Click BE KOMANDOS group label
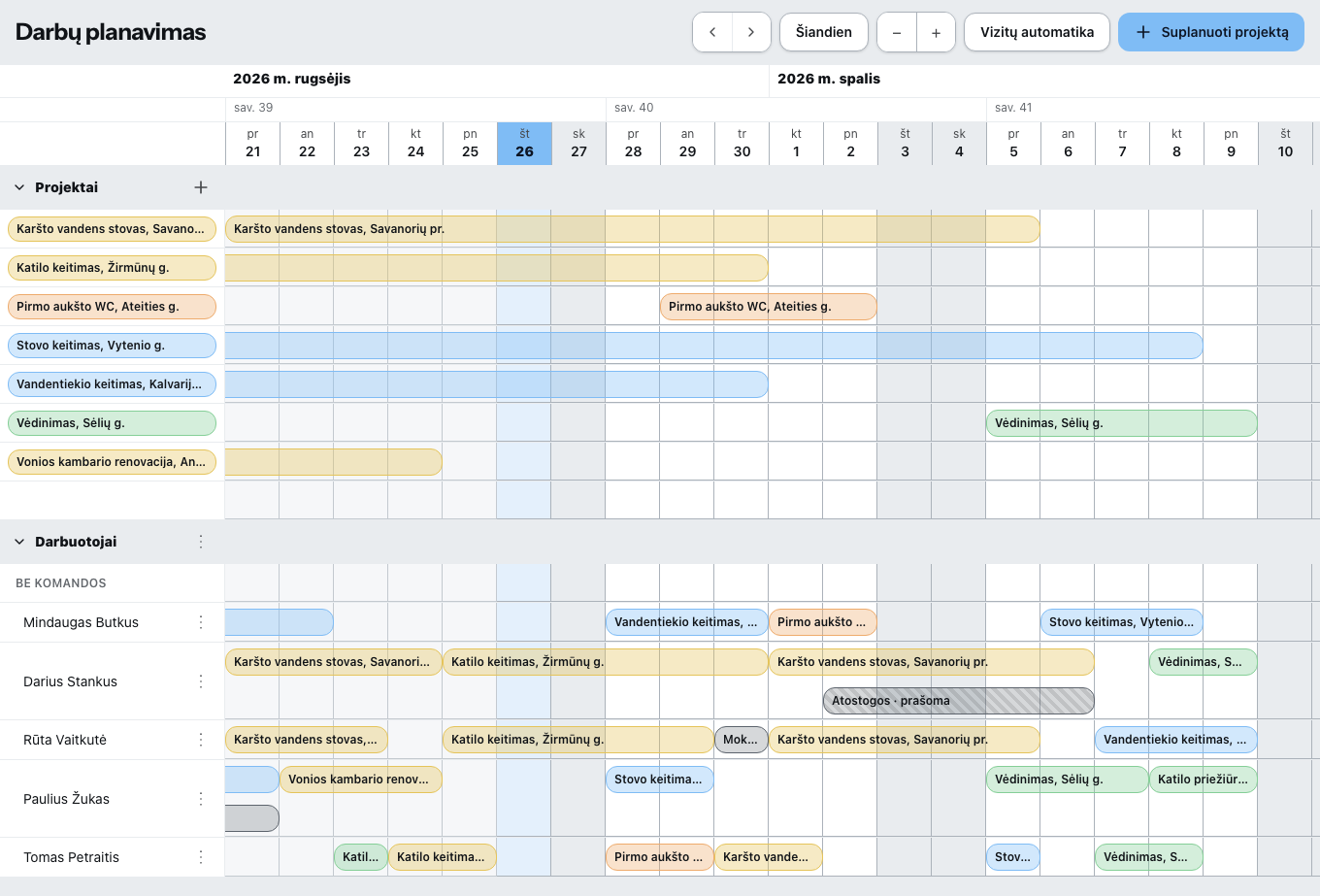This screenshot has width=1320, height=896. [x=61, y=583]
